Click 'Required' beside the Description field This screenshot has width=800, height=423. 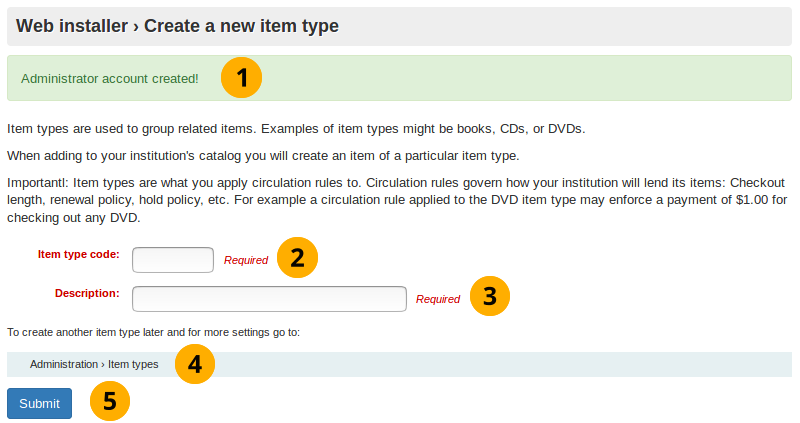point(438,299)
